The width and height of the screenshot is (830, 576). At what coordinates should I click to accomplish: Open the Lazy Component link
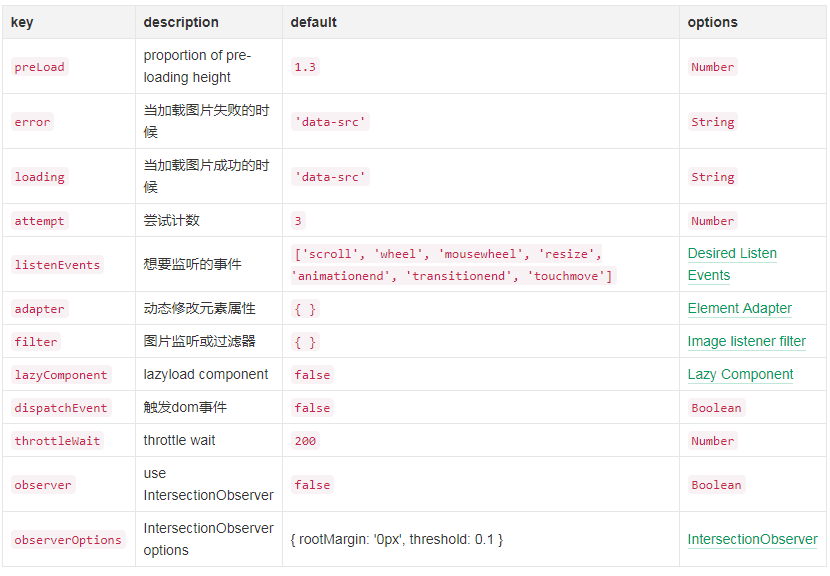740,374
